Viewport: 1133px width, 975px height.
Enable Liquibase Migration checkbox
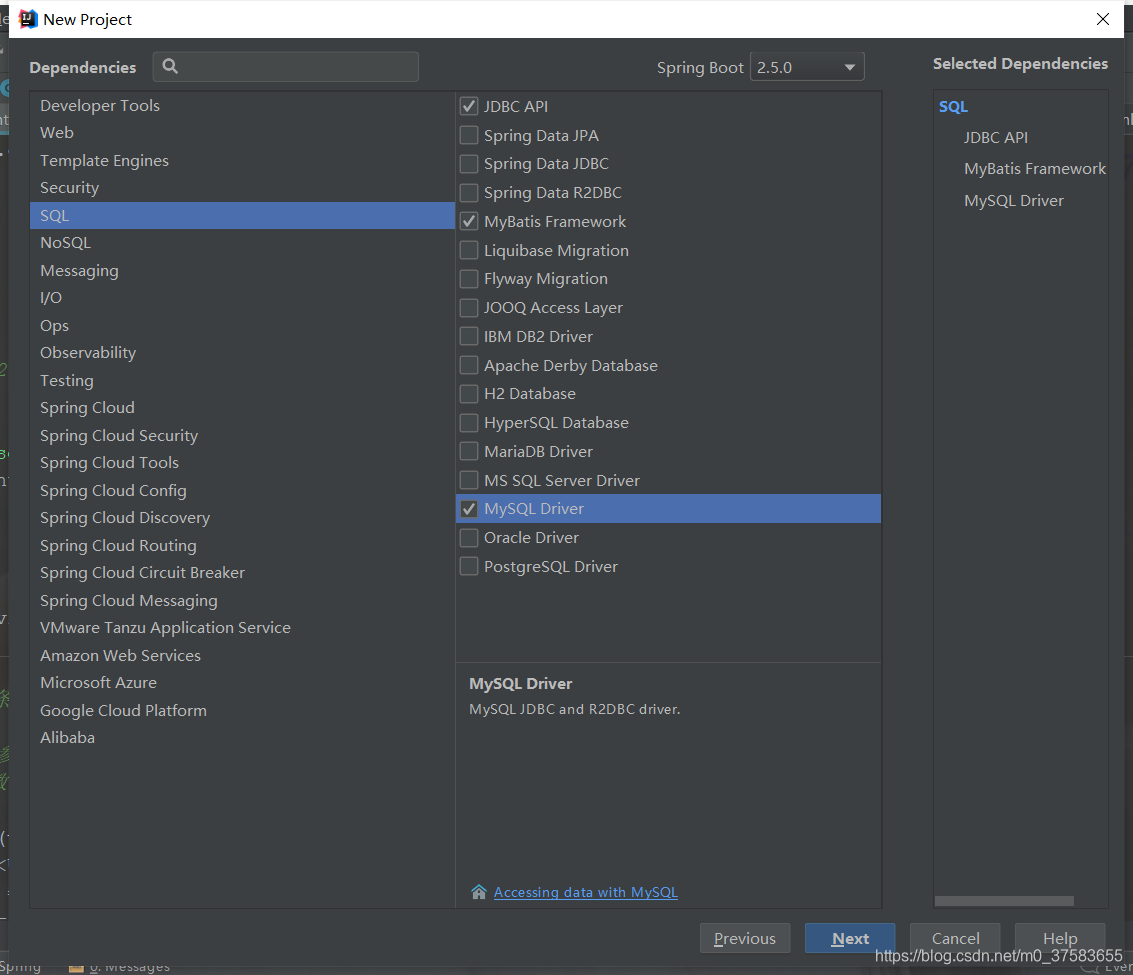[469, 250]
